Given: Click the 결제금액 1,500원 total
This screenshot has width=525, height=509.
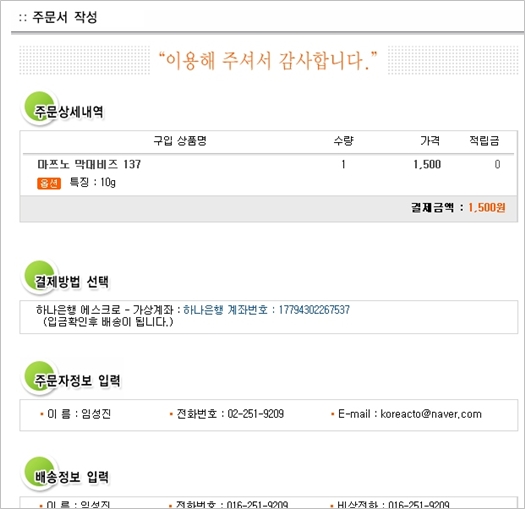Looking at the screenshot, I should (x=458, y=208).
